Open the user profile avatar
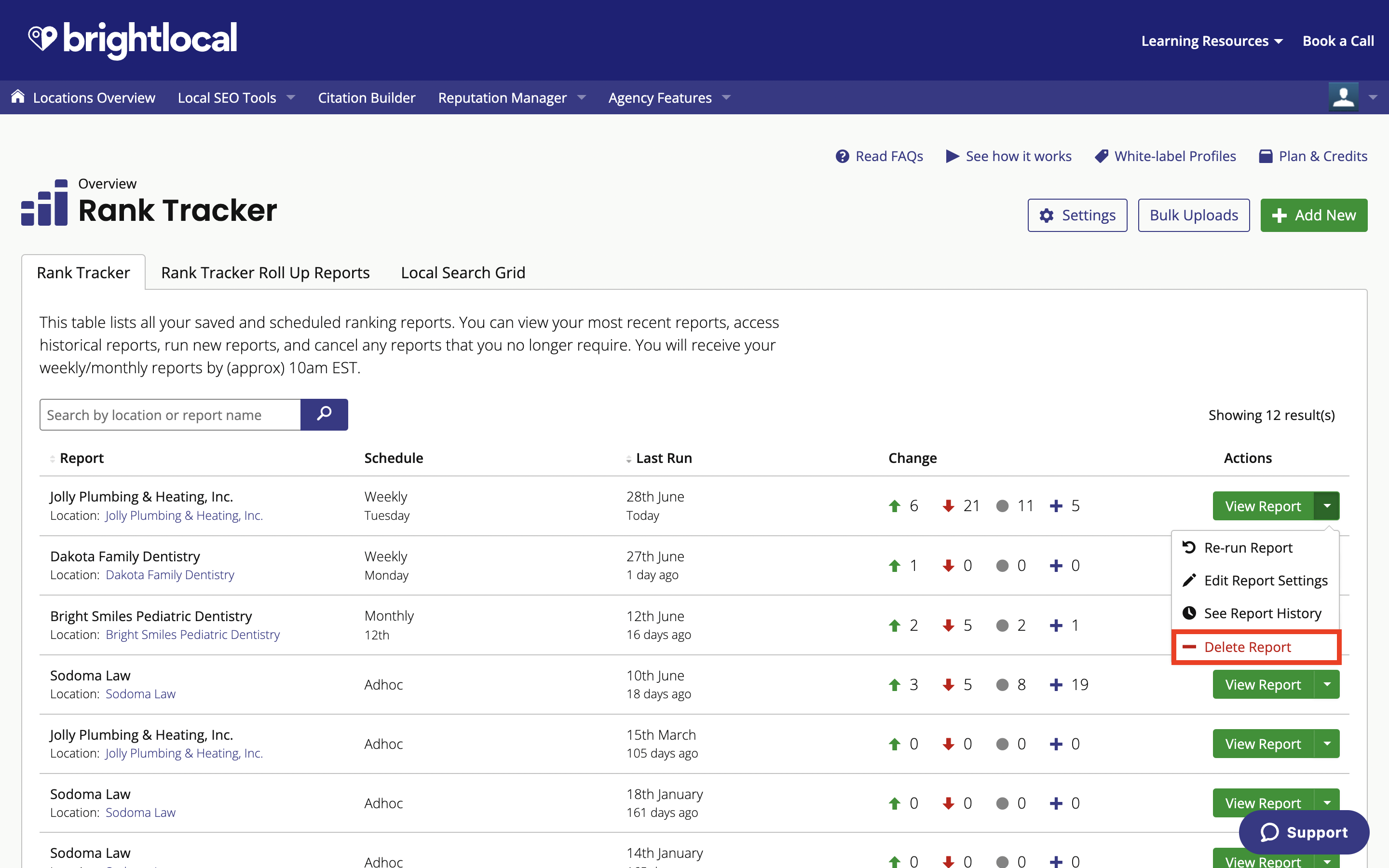1389x868 pixels. click(x=1343, y=96)
